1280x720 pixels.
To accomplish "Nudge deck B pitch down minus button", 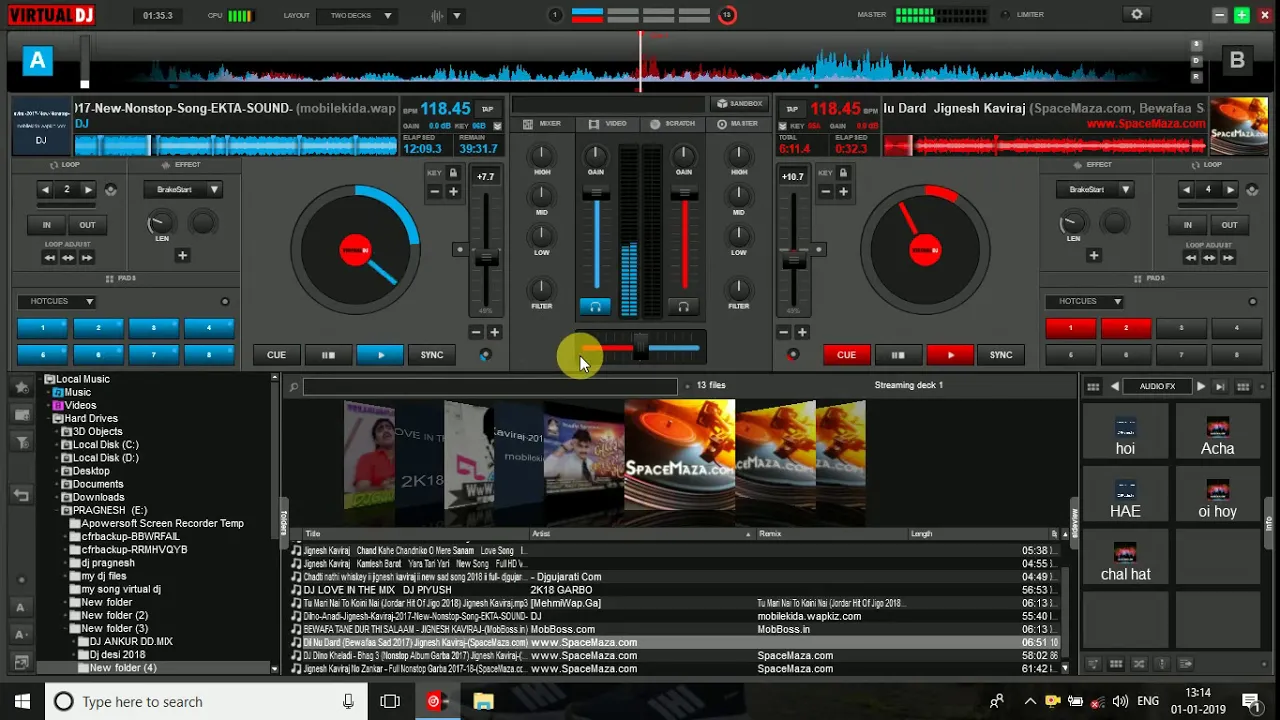I will (784, 332).
